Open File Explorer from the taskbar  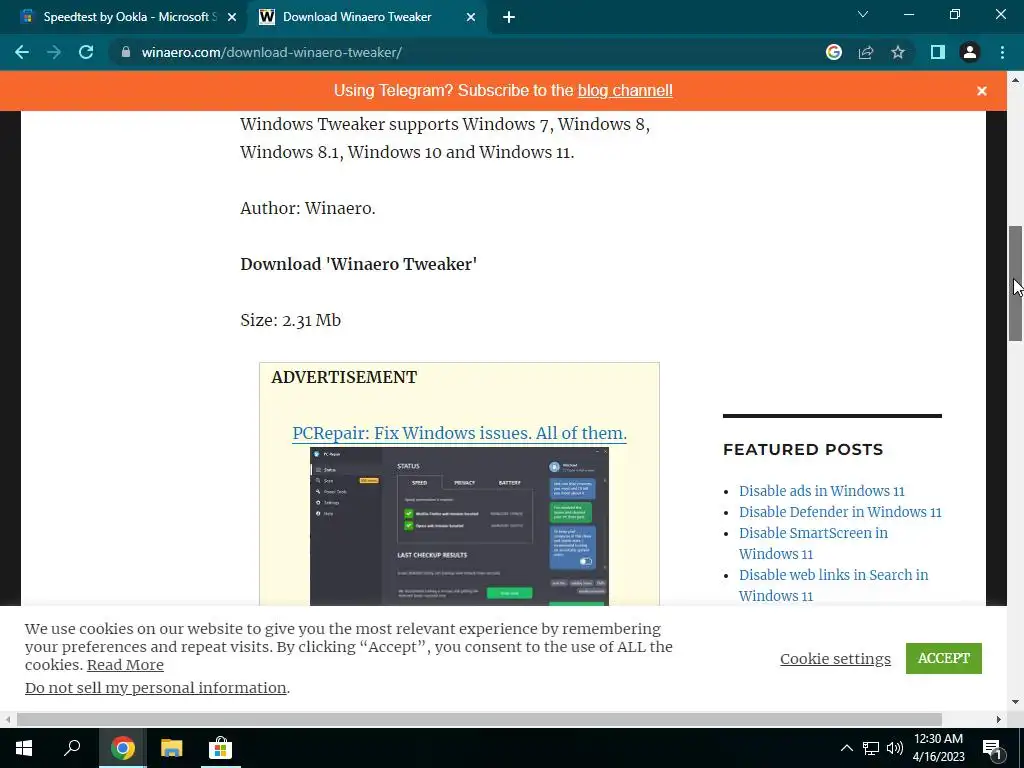[171, 748]
